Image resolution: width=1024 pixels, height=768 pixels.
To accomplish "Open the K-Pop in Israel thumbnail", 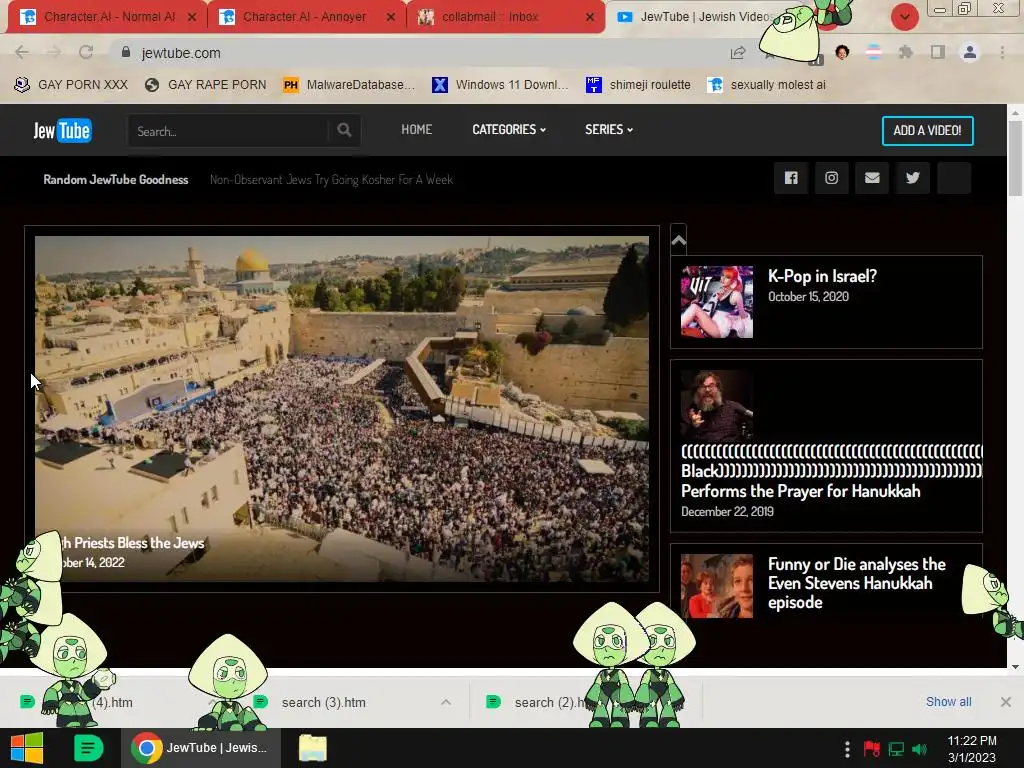I will pos(716,302).
